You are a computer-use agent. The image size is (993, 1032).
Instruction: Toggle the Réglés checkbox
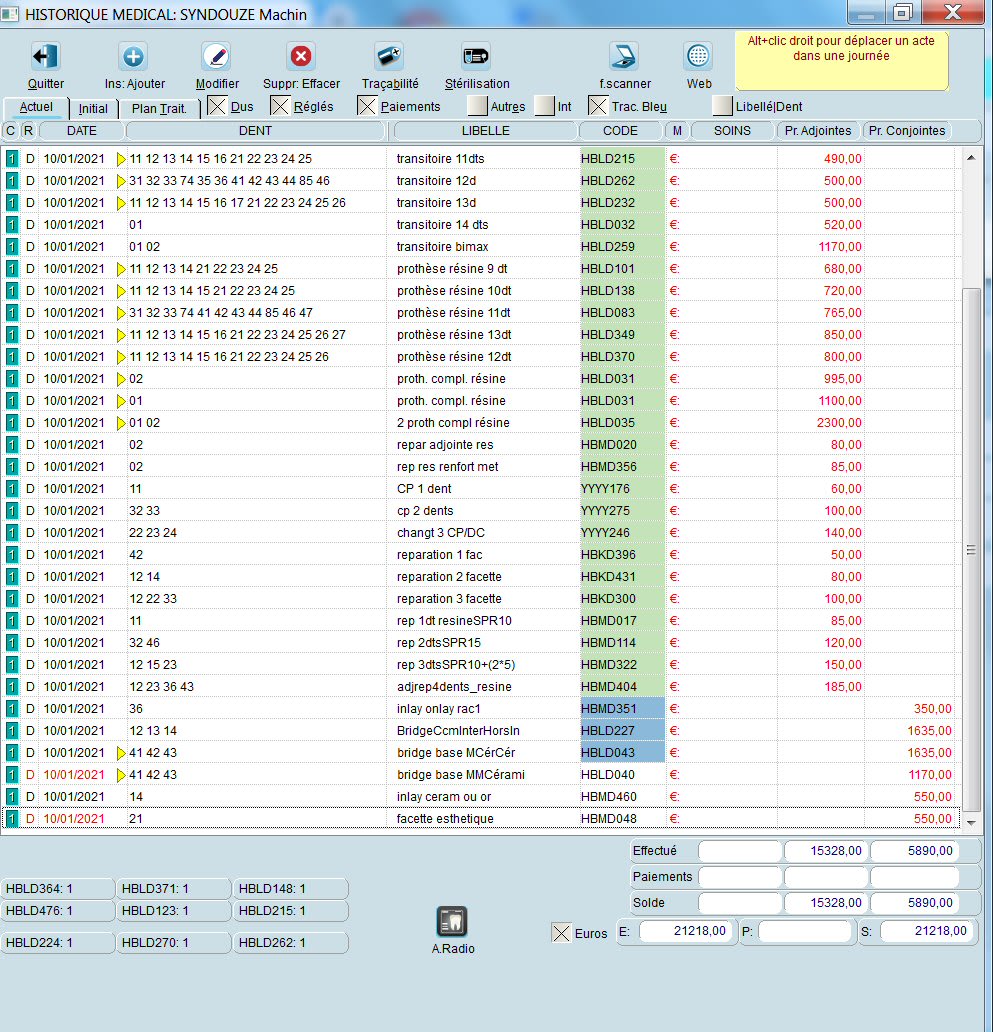click(x=280, y=106)
